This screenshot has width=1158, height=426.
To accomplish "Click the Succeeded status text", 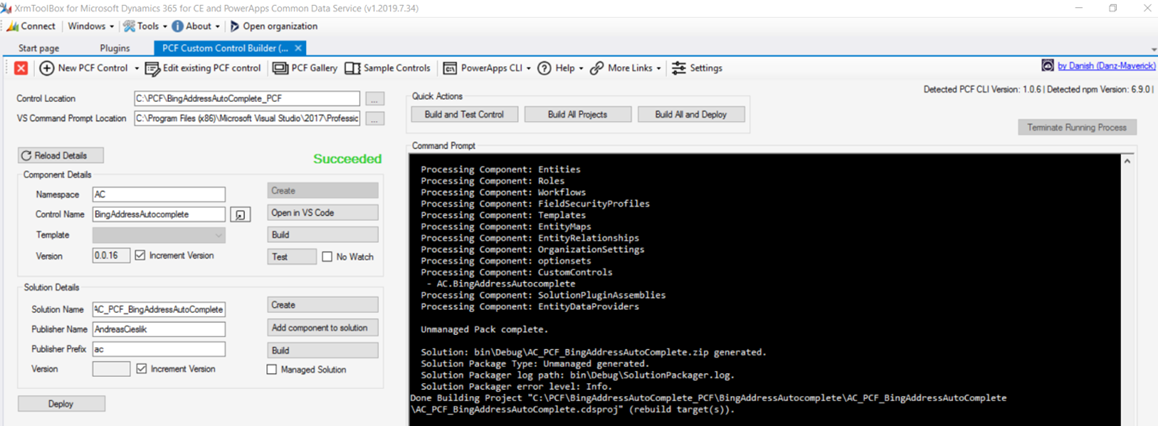I will pyautogui.click(x=347, y=159).
